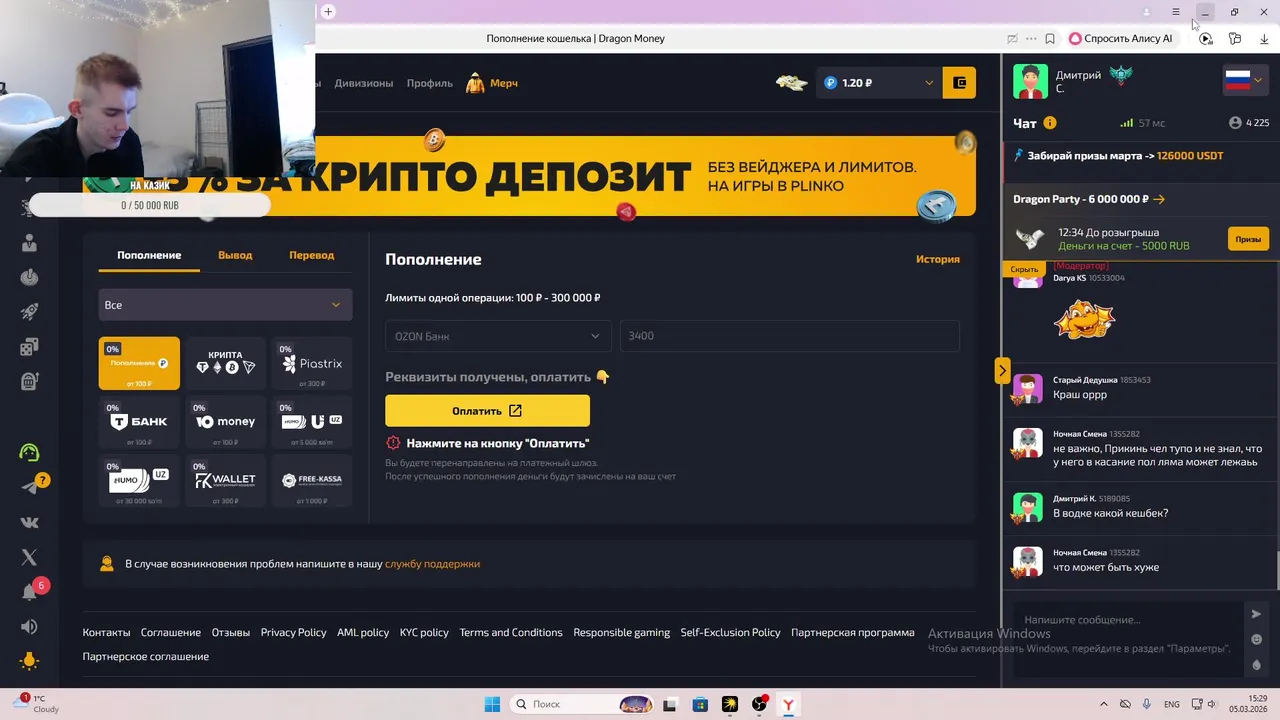Open browser downloads icon

coord(1264,39)
